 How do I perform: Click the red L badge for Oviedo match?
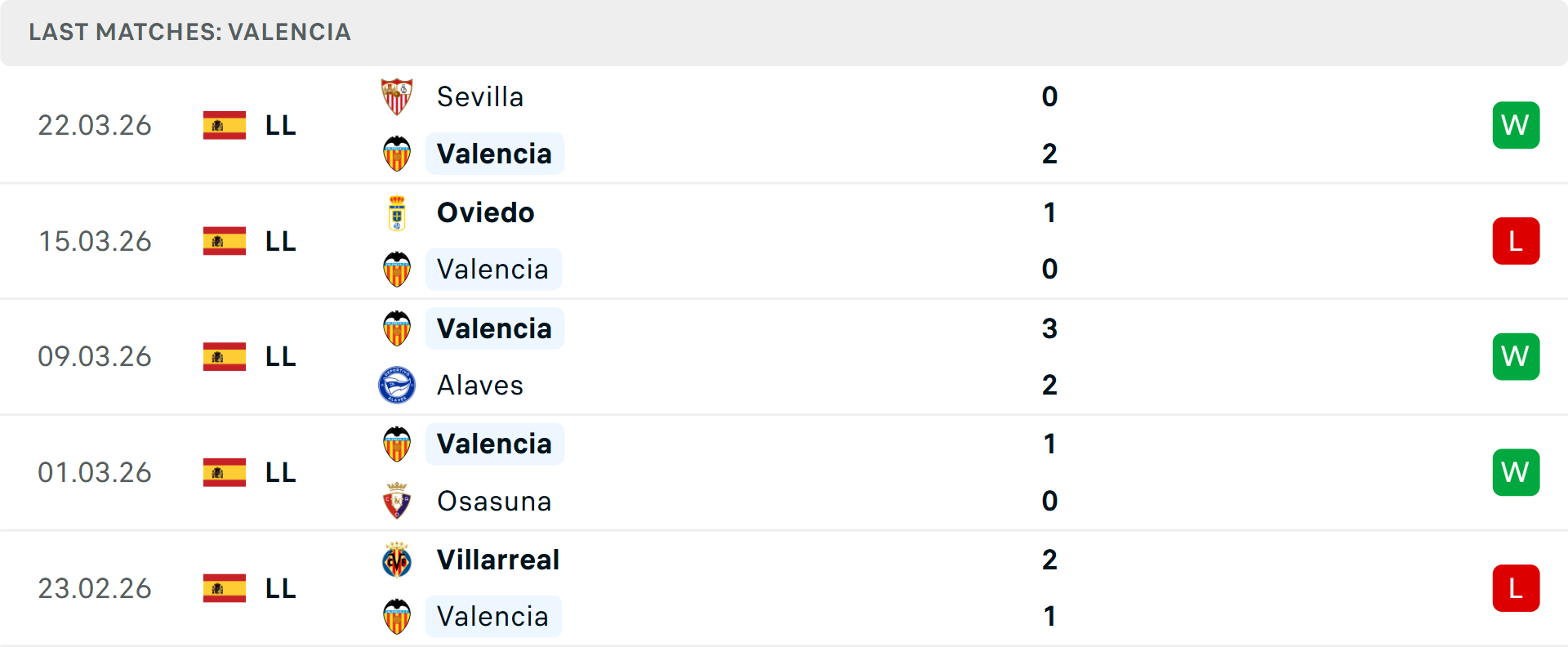point(1516,241)
